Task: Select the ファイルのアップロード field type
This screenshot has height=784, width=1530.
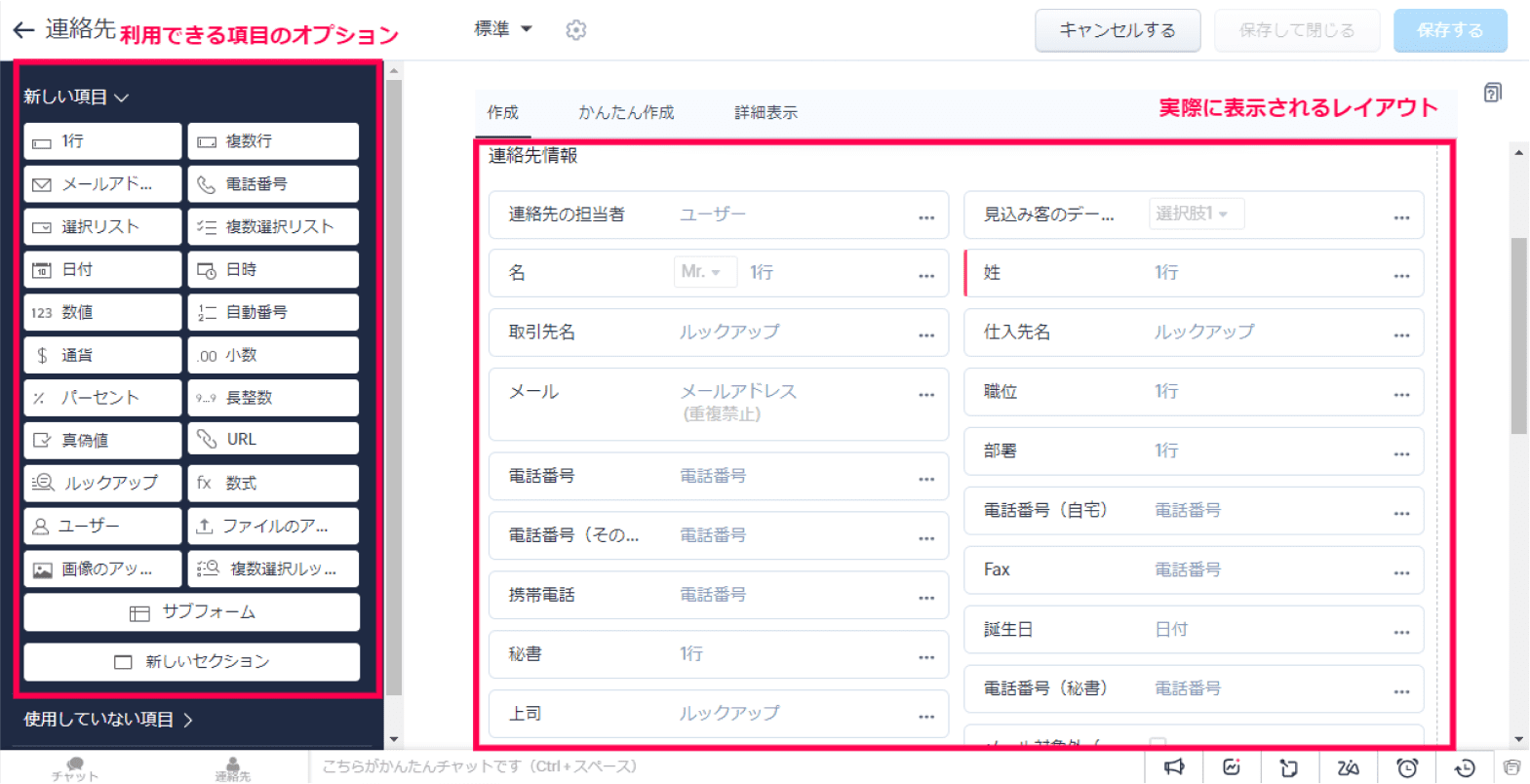Action: point(273,526)
